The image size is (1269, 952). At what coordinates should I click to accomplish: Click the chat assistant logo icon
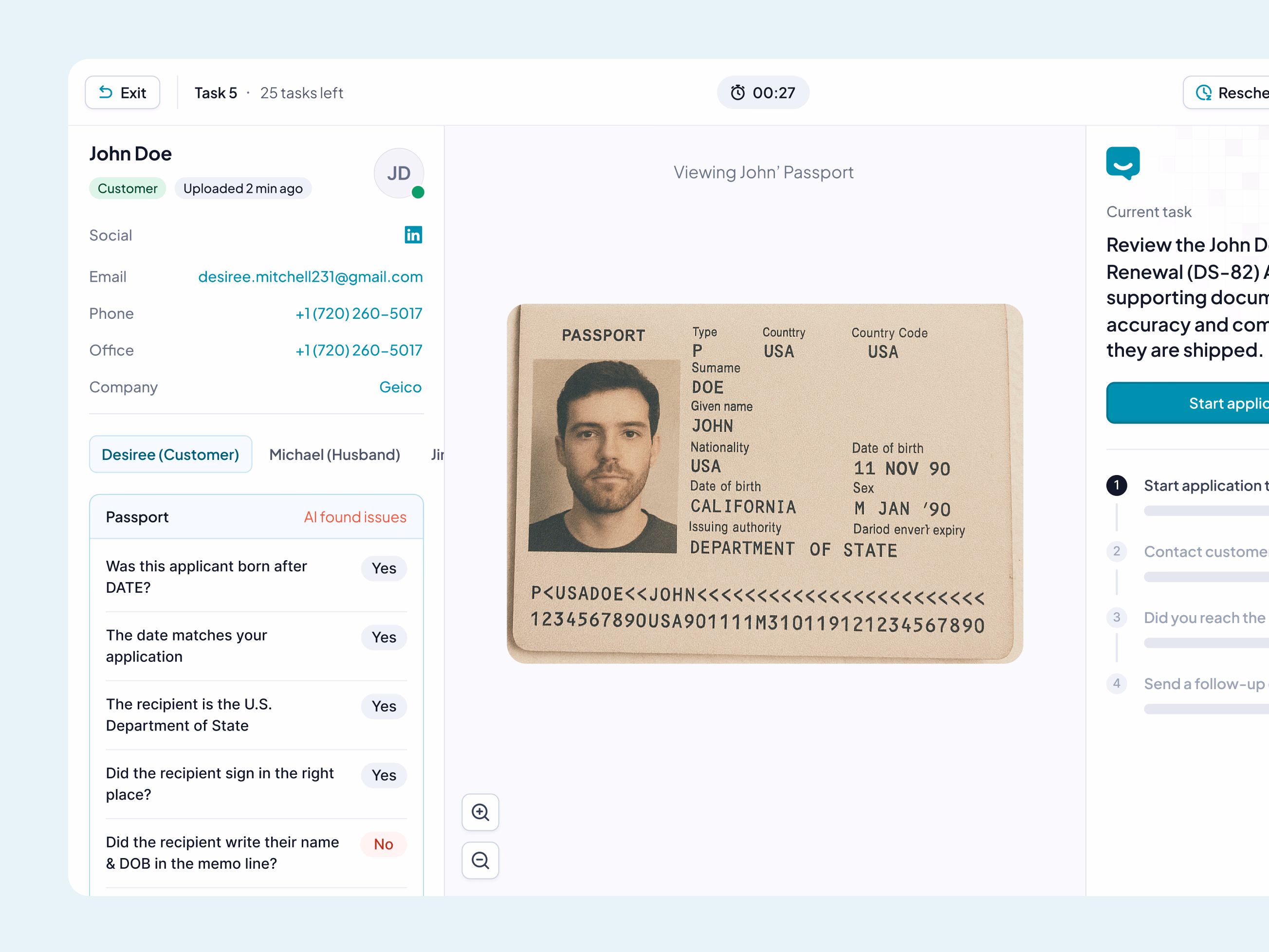[x=1122, y=164]
